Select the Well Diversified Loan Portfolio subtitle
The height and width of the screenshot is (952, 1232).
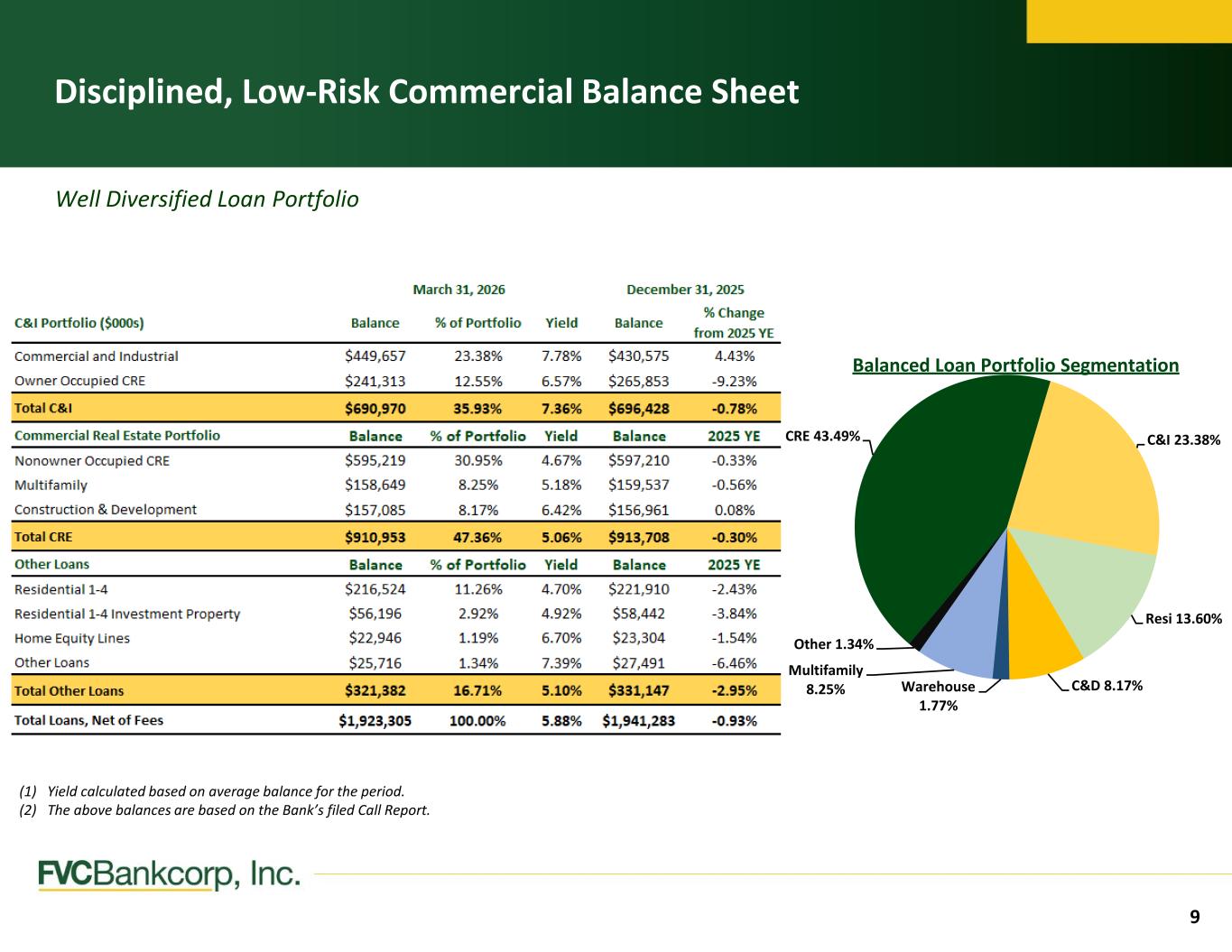[x=207, y=199]
